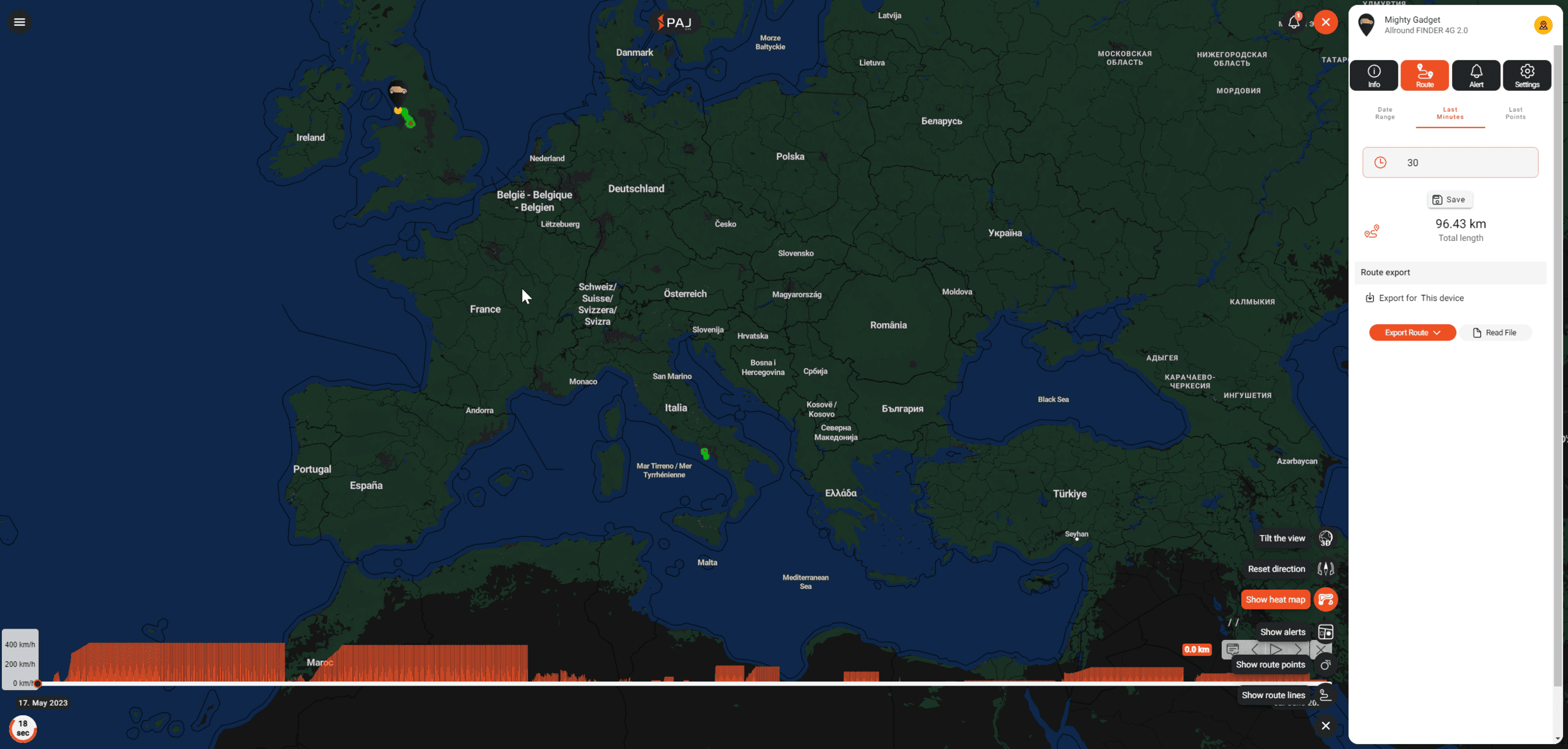Click the Tilt the view 3D icon
Screen dimensions: 1568x749
pos(1325,538)
